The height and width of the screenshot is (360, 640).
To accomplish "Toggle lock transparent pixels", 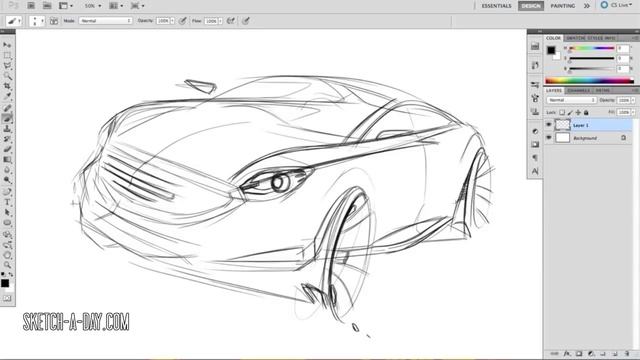I will pos(562,112).
